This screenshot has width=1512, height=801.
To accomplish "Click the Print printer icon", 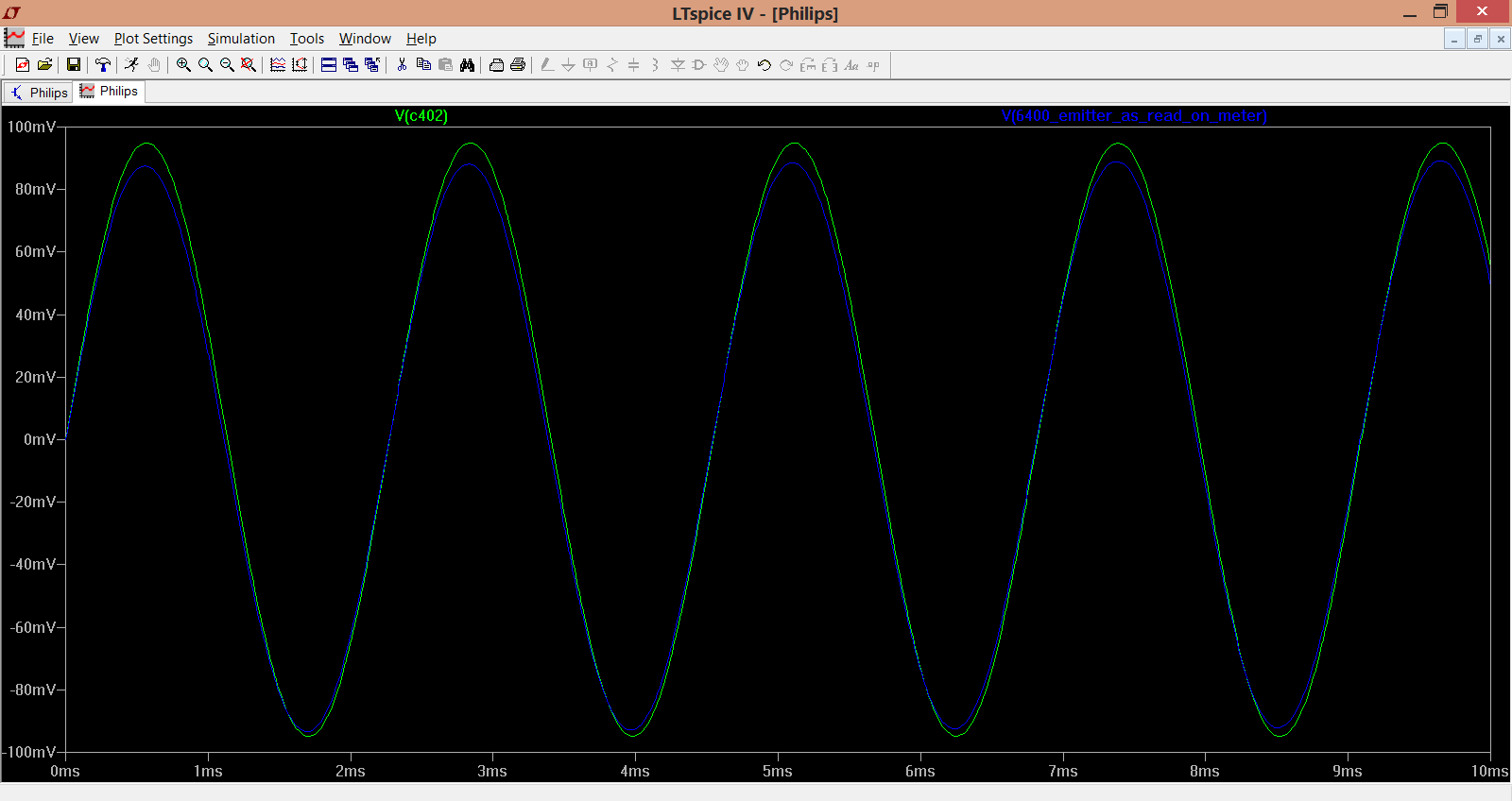I will point(518,64).
